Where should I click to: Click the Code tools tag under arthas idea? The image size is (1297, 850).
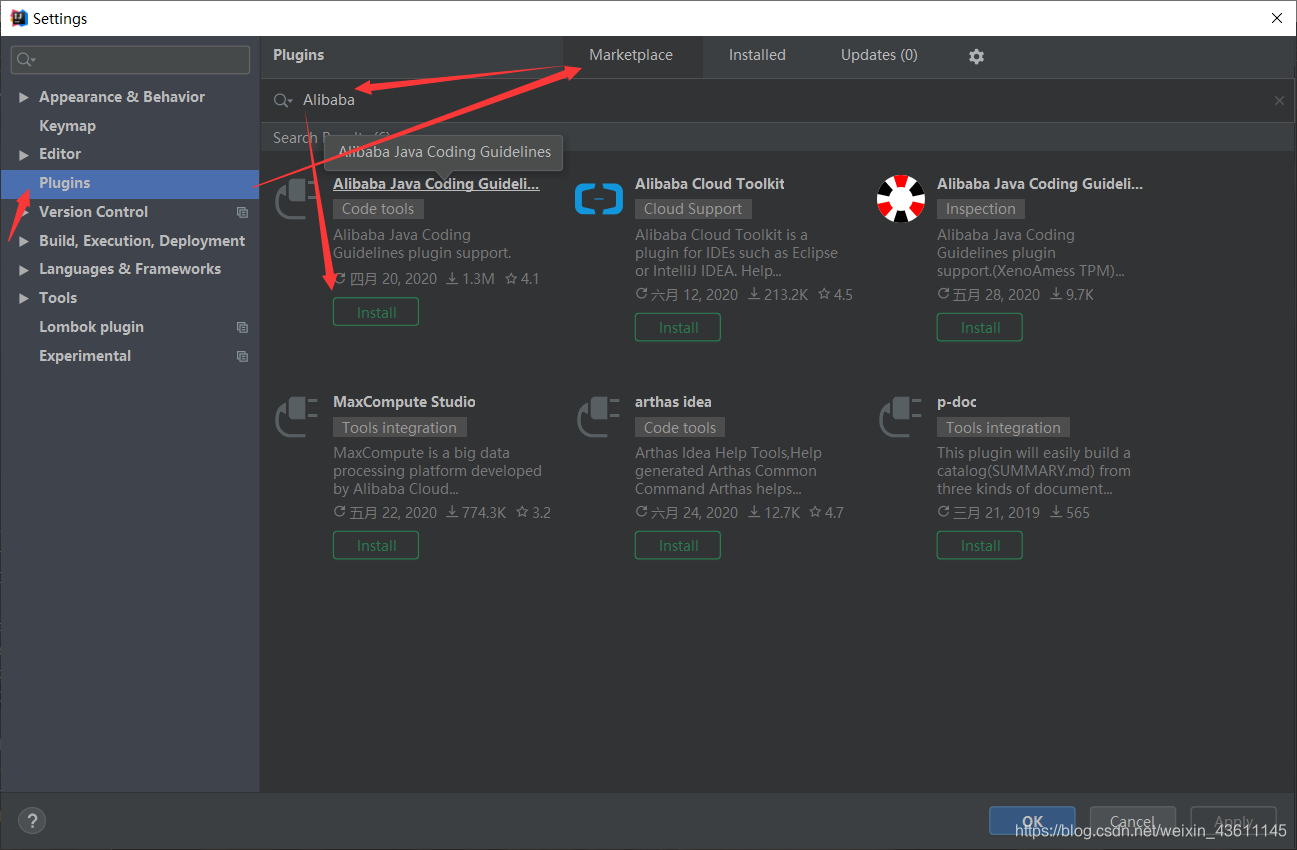680,427
